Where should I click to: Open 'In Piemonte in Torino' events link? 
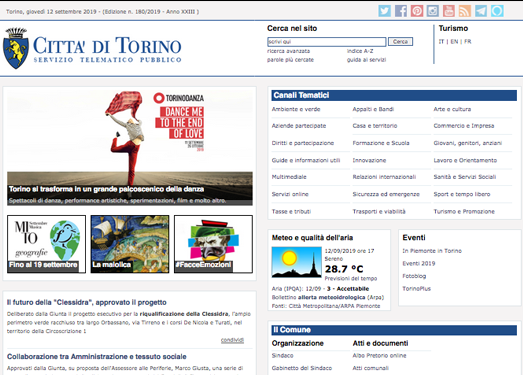coord(432,251)
